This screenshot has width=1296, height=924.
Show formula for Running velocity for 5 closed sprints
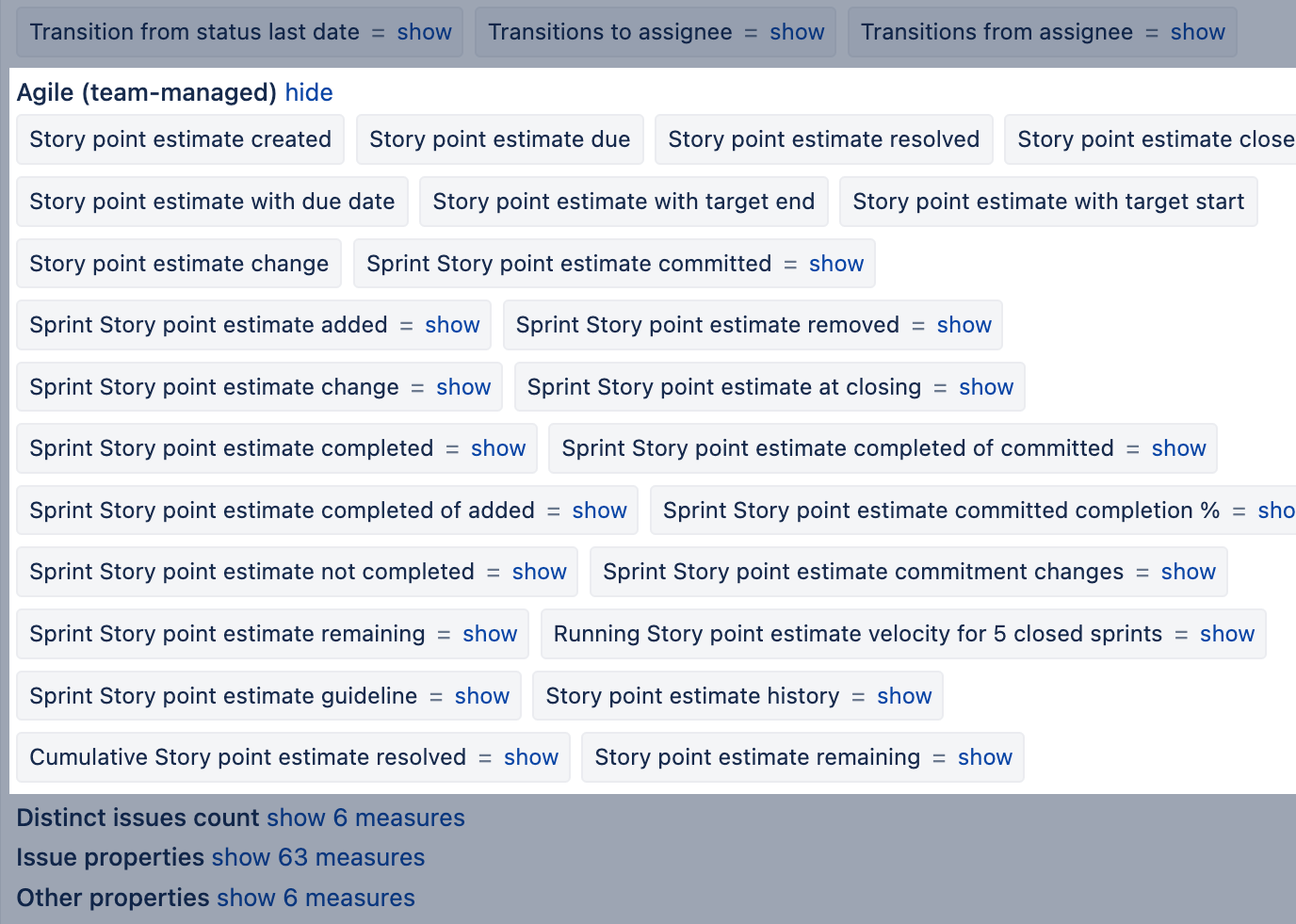point(1226,634)
